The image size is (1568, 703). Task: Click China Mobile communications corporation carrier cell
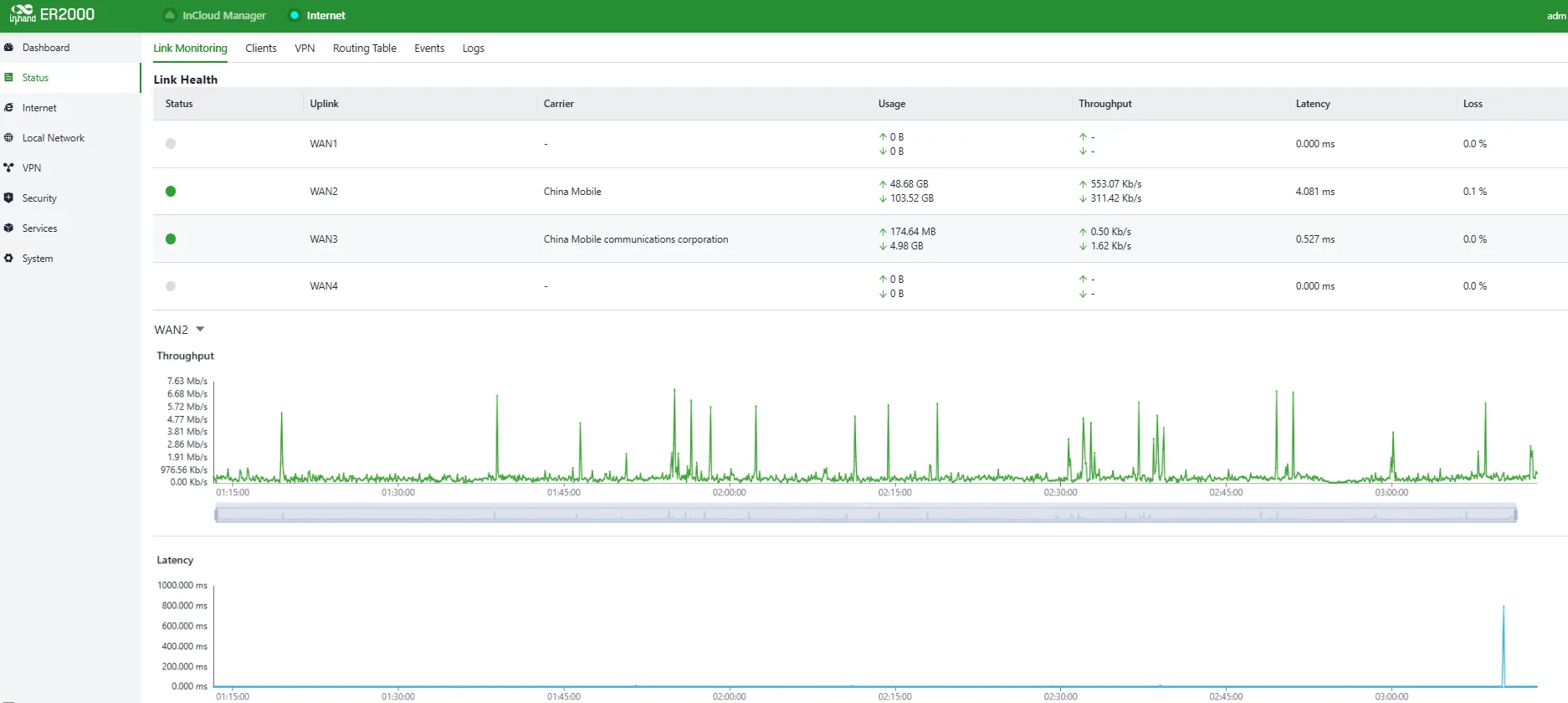pos(636,239)
